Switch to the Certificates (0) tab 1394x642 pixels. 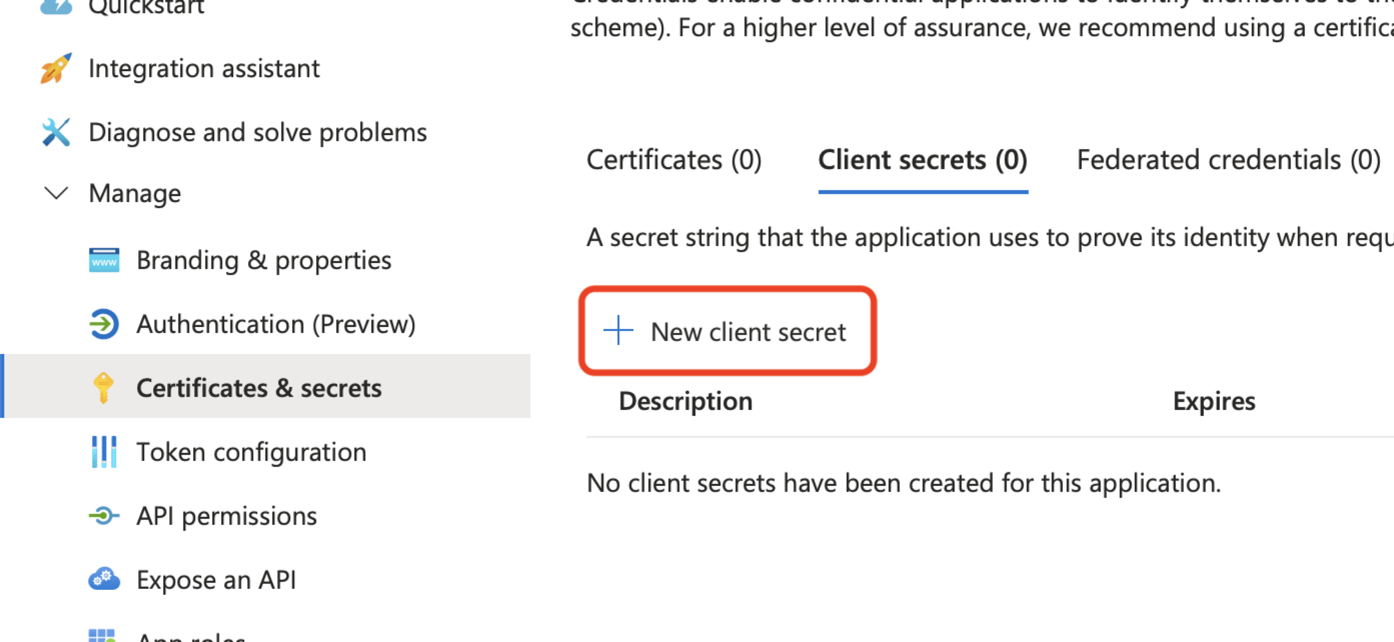click(x=673, y=159)
